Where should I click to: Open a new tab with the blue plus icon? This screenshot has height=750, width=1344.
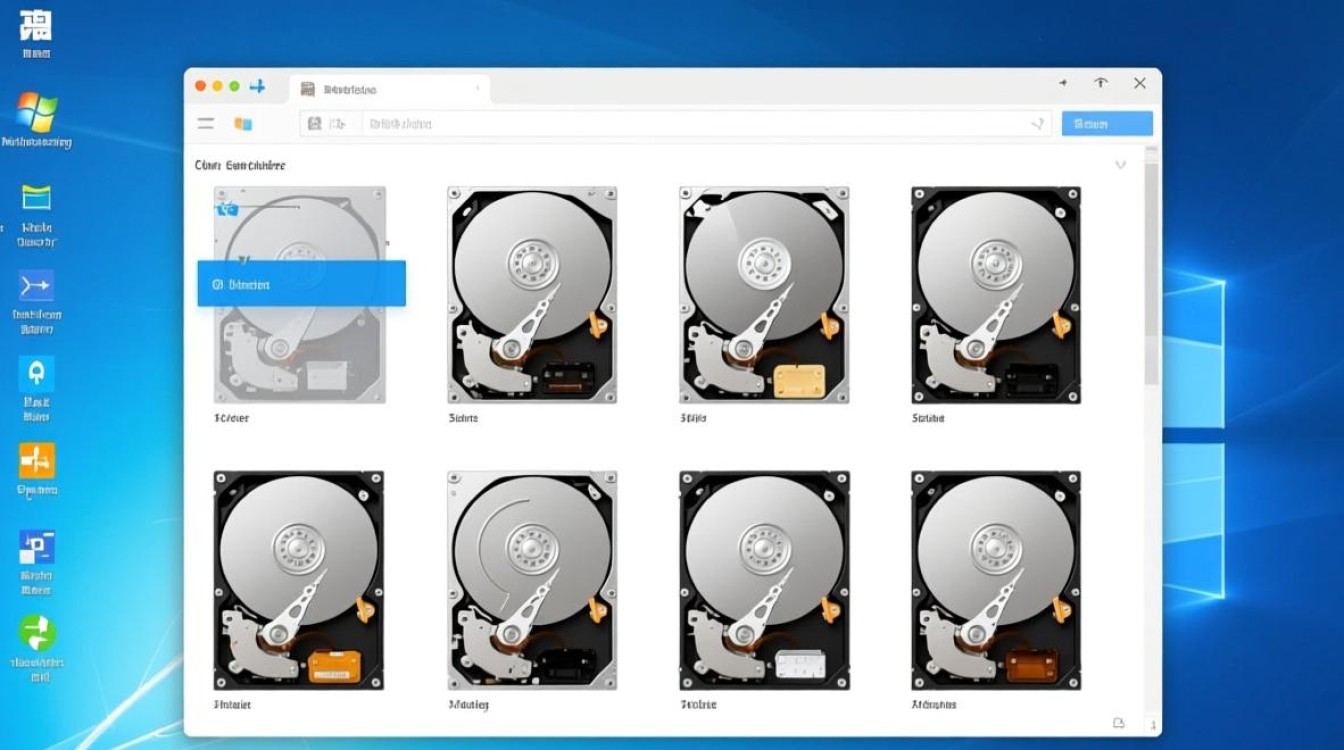258,86
